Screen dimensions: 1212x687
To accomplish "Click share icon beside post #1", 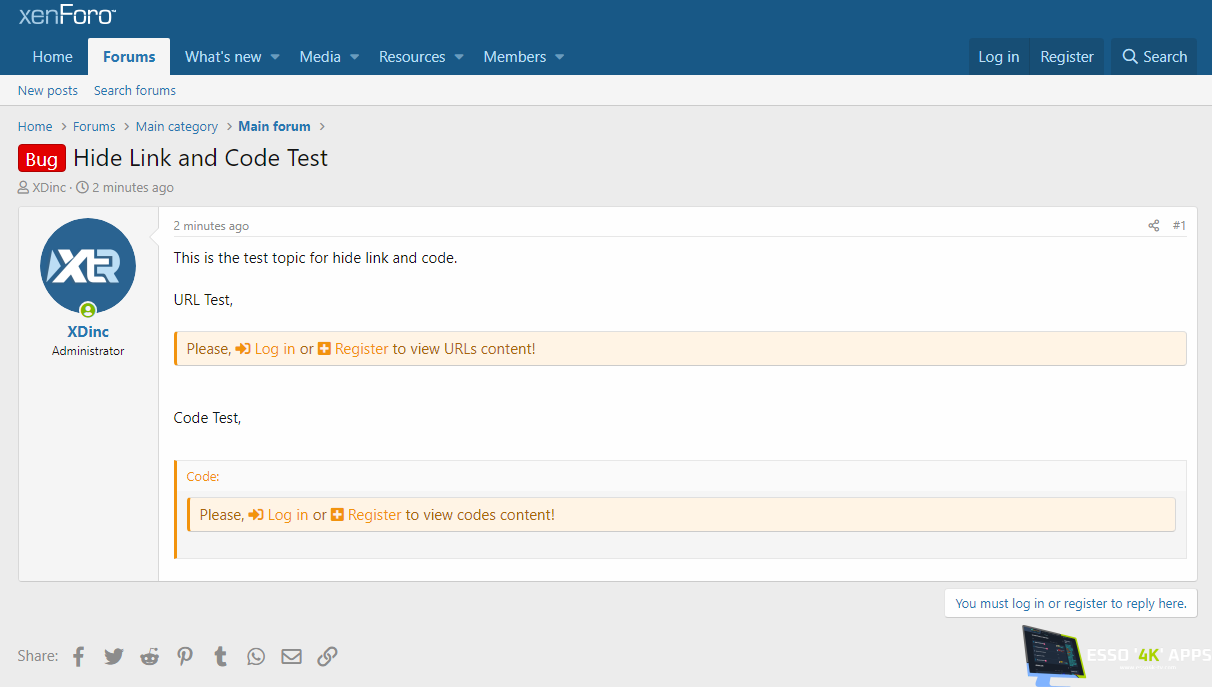I will coord(1153,226).
